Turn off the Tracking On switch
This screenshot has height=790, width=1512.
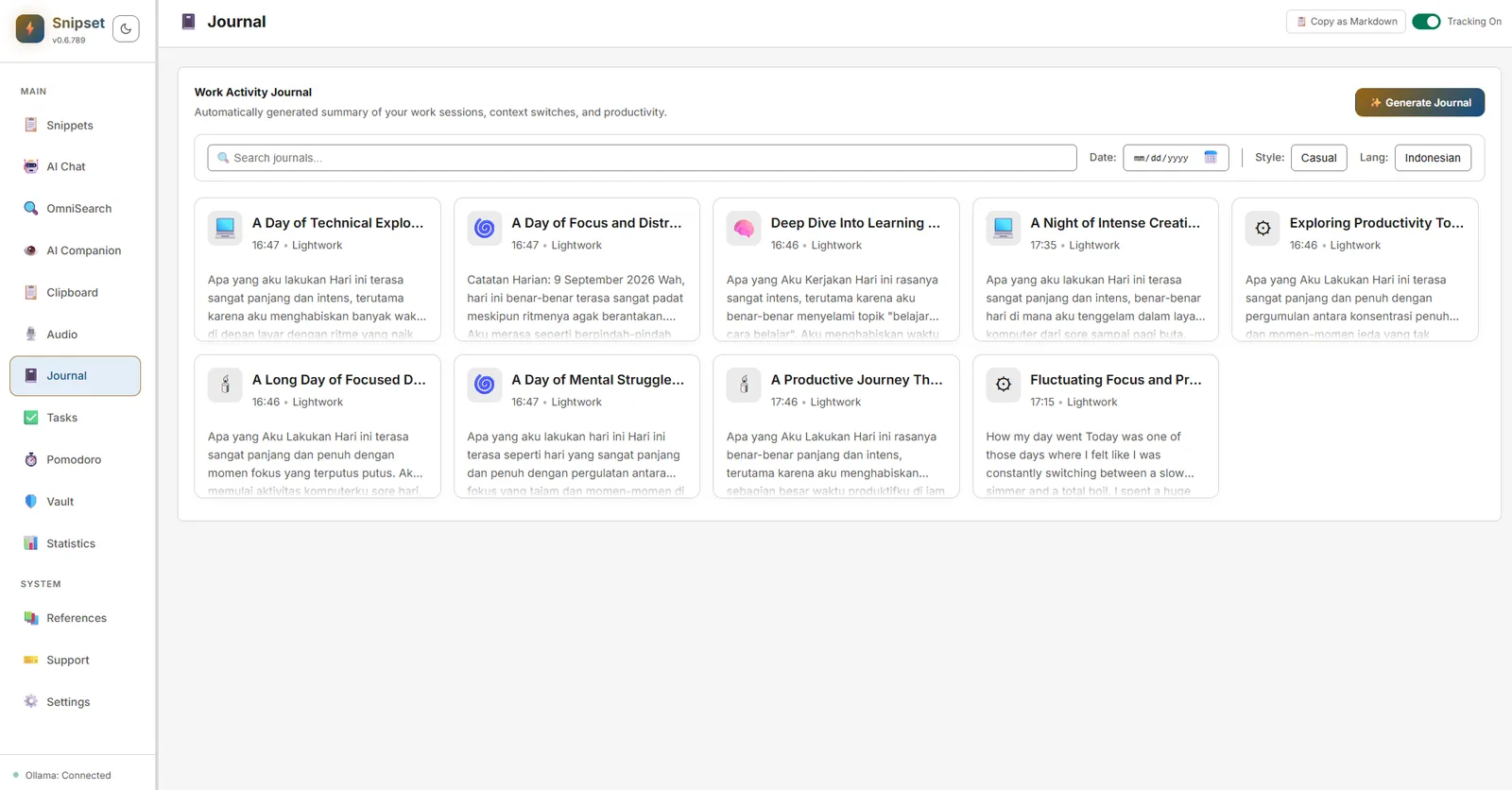tap(1426, 21)
